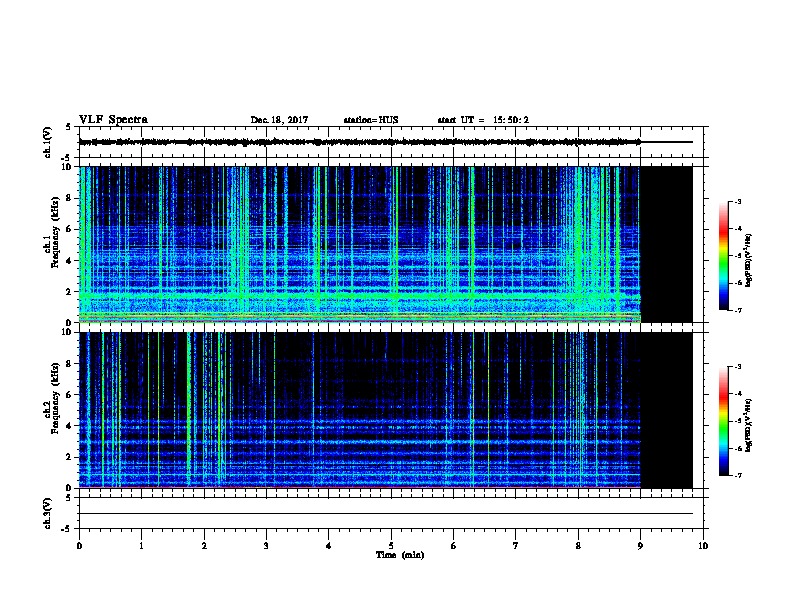Click the '9' tick on the time axis
Viewport: 792px width, 612px height.
[640, 546]
